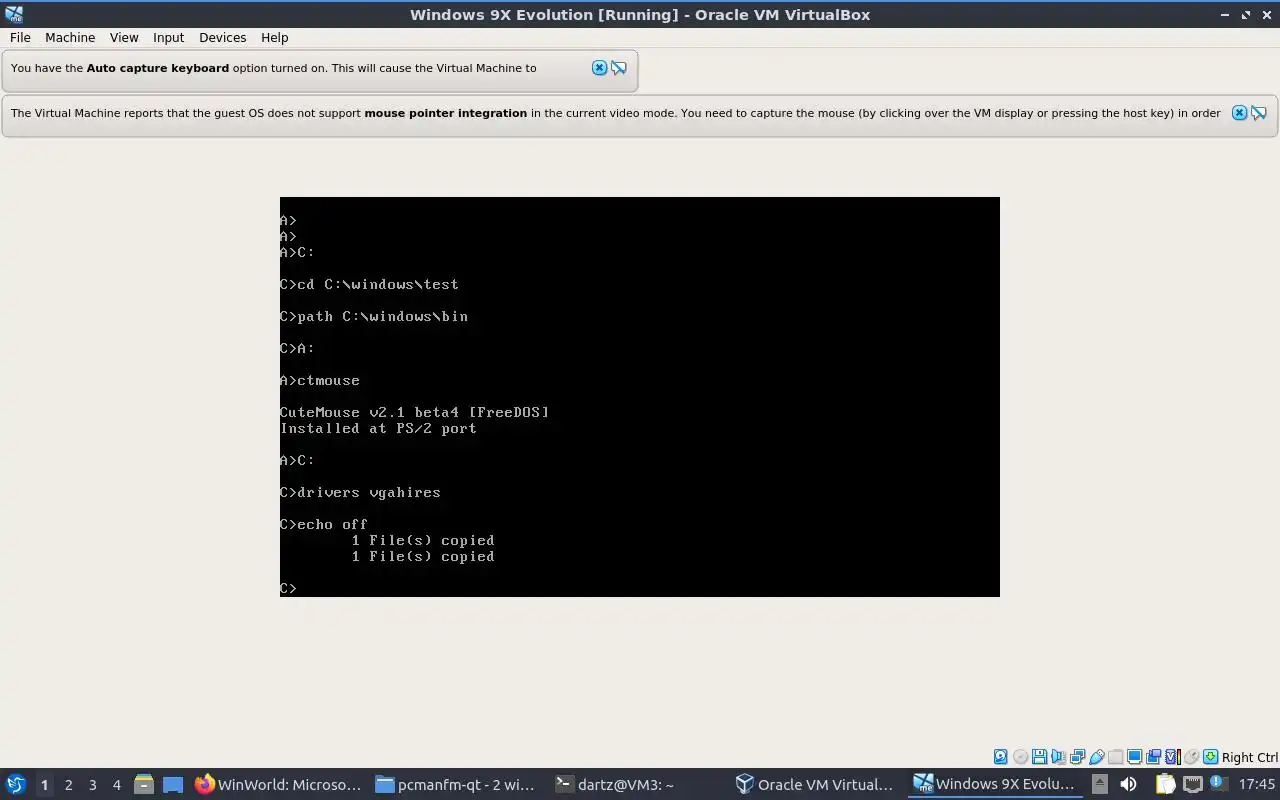1280x800 pixels.
Task: Click the 'C>path C:\windows\bin' line
Action: pos(374,316)
